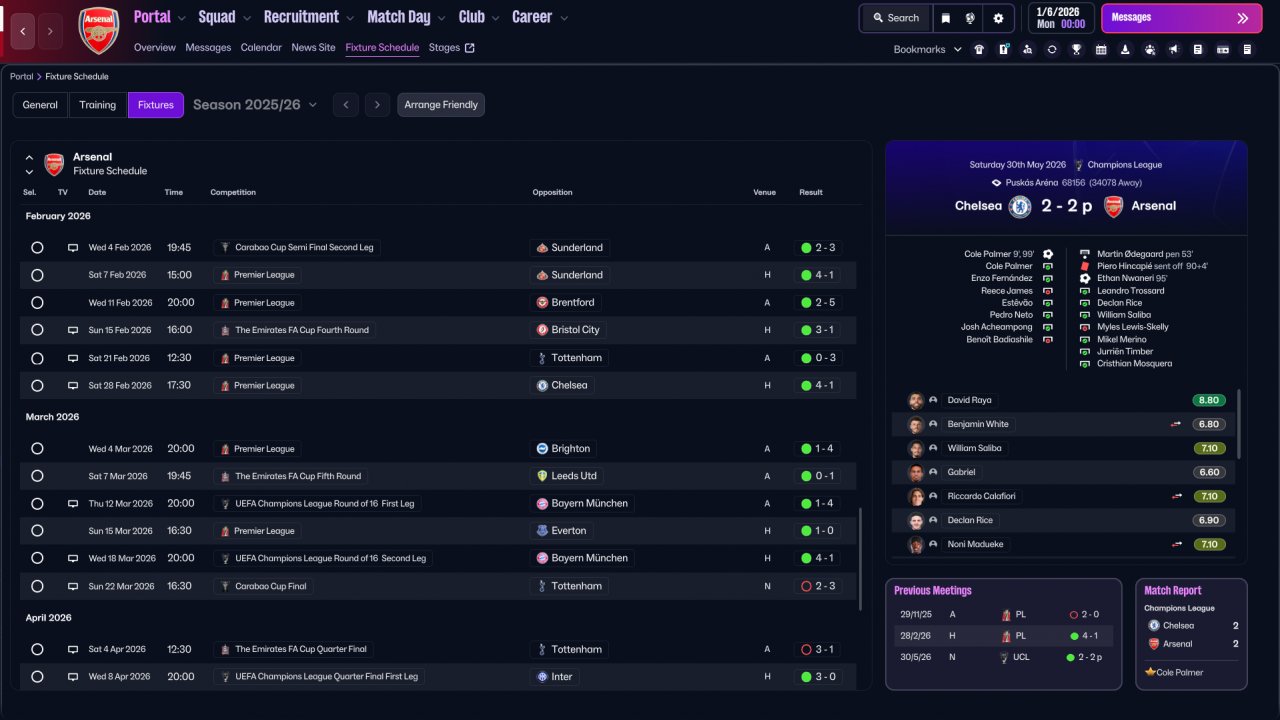Open the globe icon in the top bar

[x=970, y=18]
